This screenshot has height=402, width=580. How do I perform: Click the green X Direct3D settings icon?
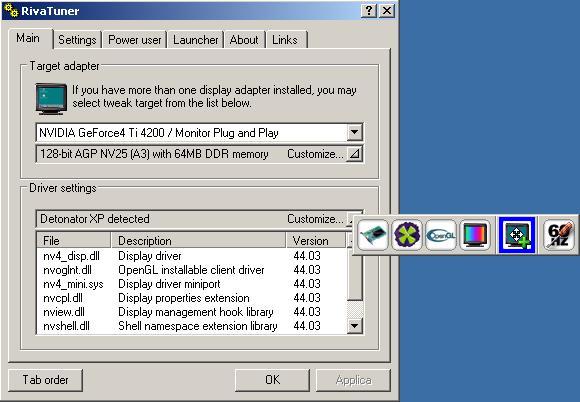[x=407, y=235]
